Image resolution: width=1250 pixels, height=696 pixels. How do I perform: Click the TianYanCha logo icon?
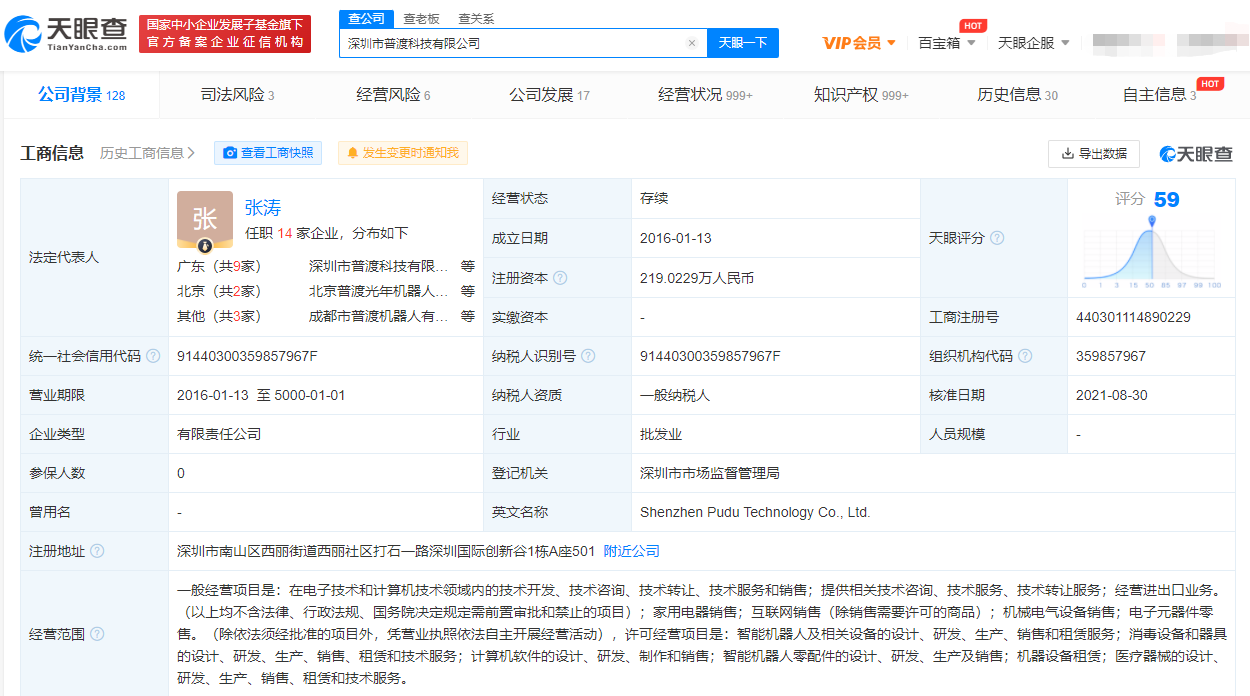point(24,35)
